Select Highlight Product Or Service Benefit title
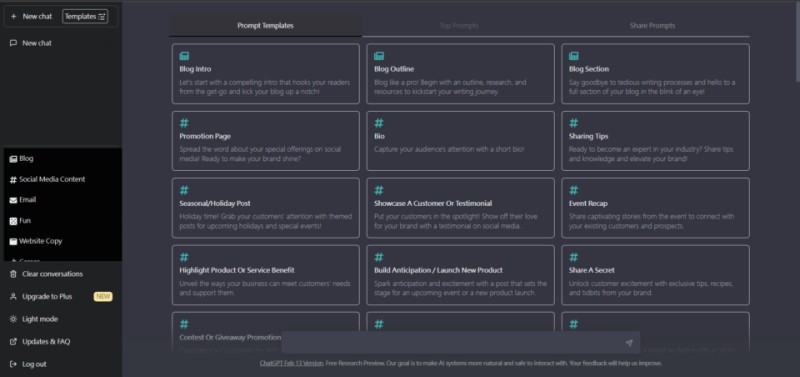Viewport: 800px width, 377px height. coord(237,270)
